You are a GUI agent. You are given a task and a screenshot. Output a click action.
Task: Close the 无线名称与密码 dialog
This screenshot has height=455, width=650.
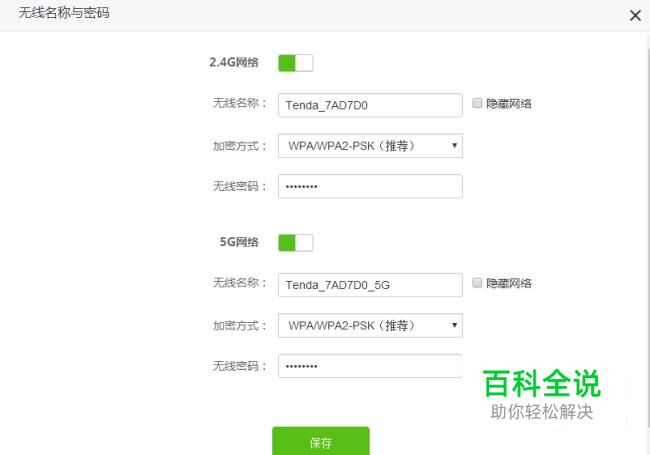[x=635, y=16]
